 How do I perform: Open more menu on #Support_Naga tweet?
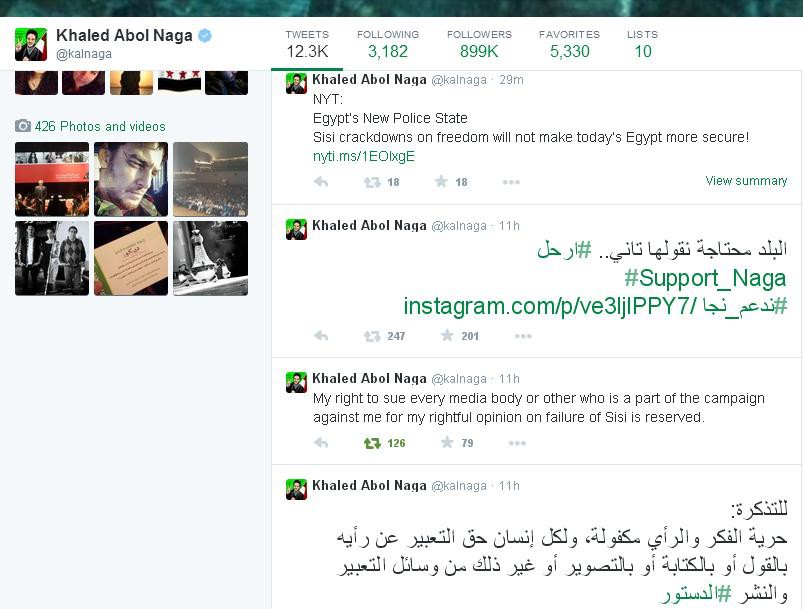(x=523, y=336)
